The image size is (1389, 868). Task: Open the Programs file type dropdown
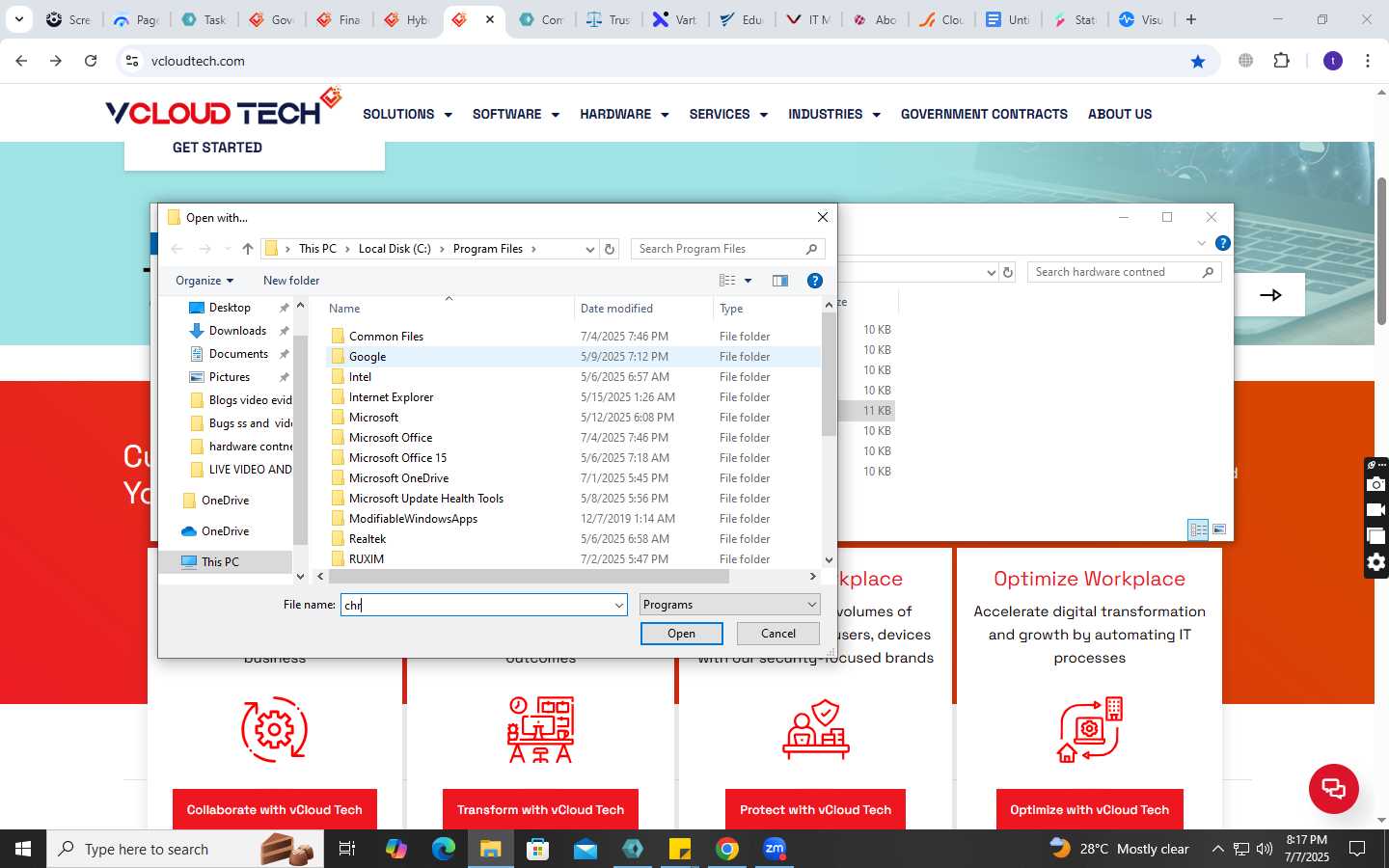coord(730,605)
